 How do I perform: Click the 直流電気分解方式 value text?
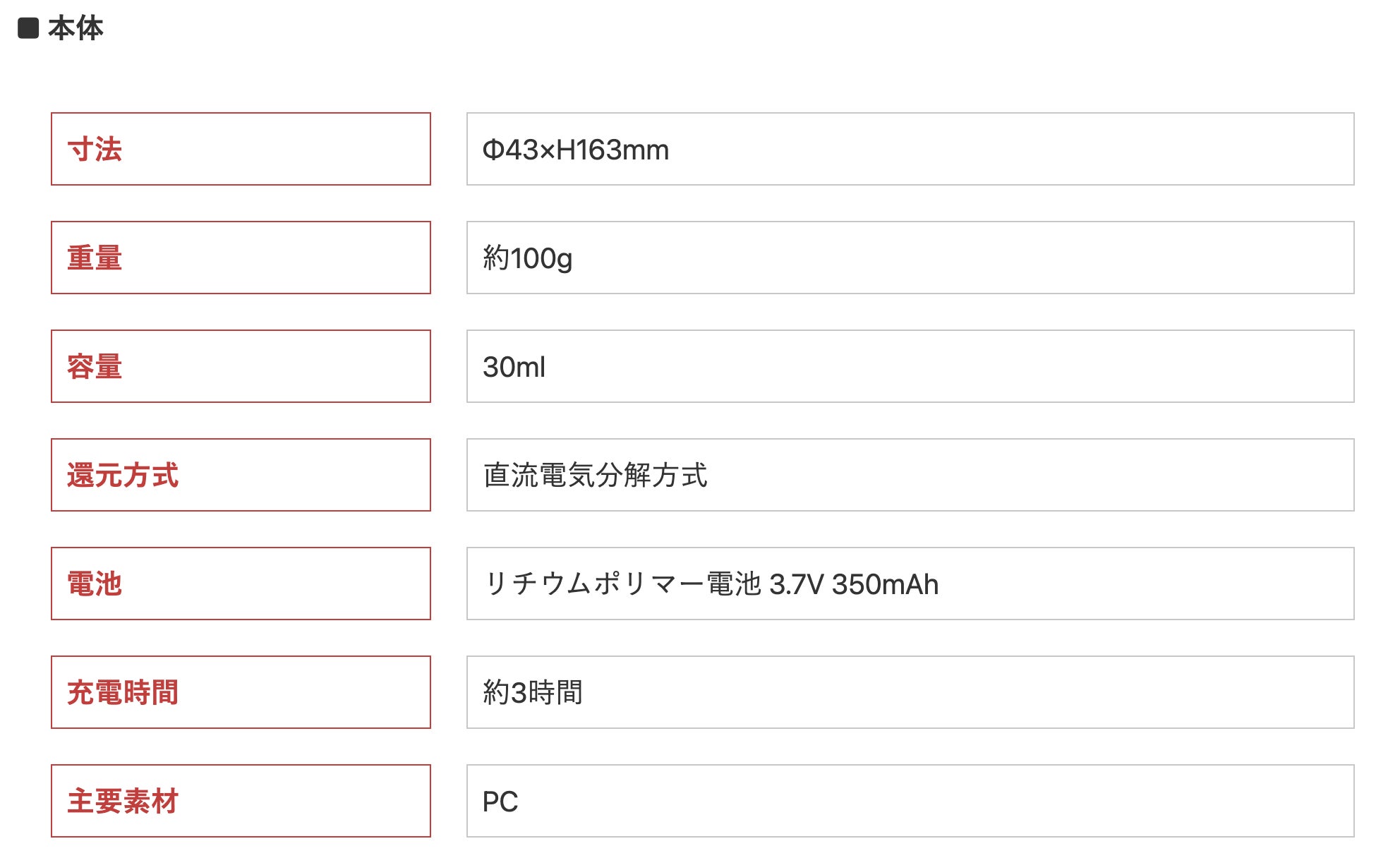pos(595,475)
